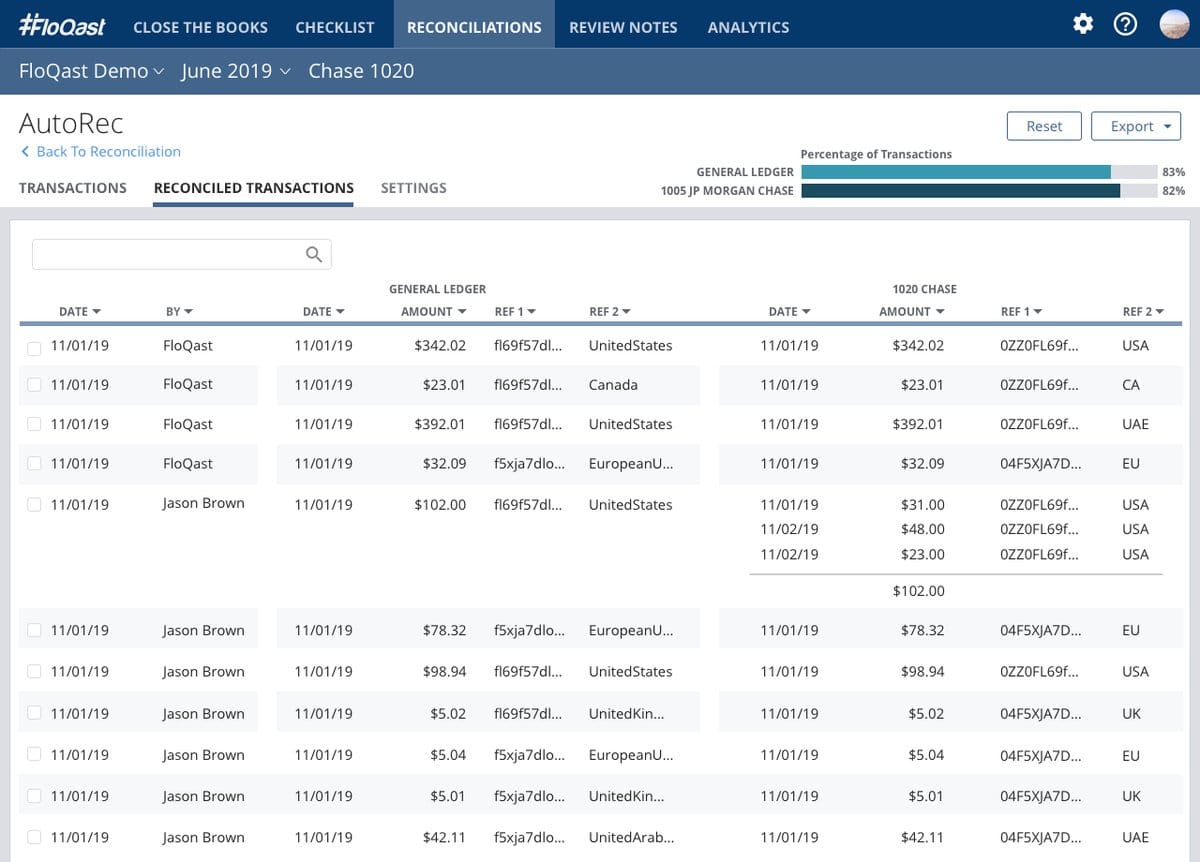Click the search magnifier icon
Viewport: 1200px width, 862px height.
click(314, 254)
